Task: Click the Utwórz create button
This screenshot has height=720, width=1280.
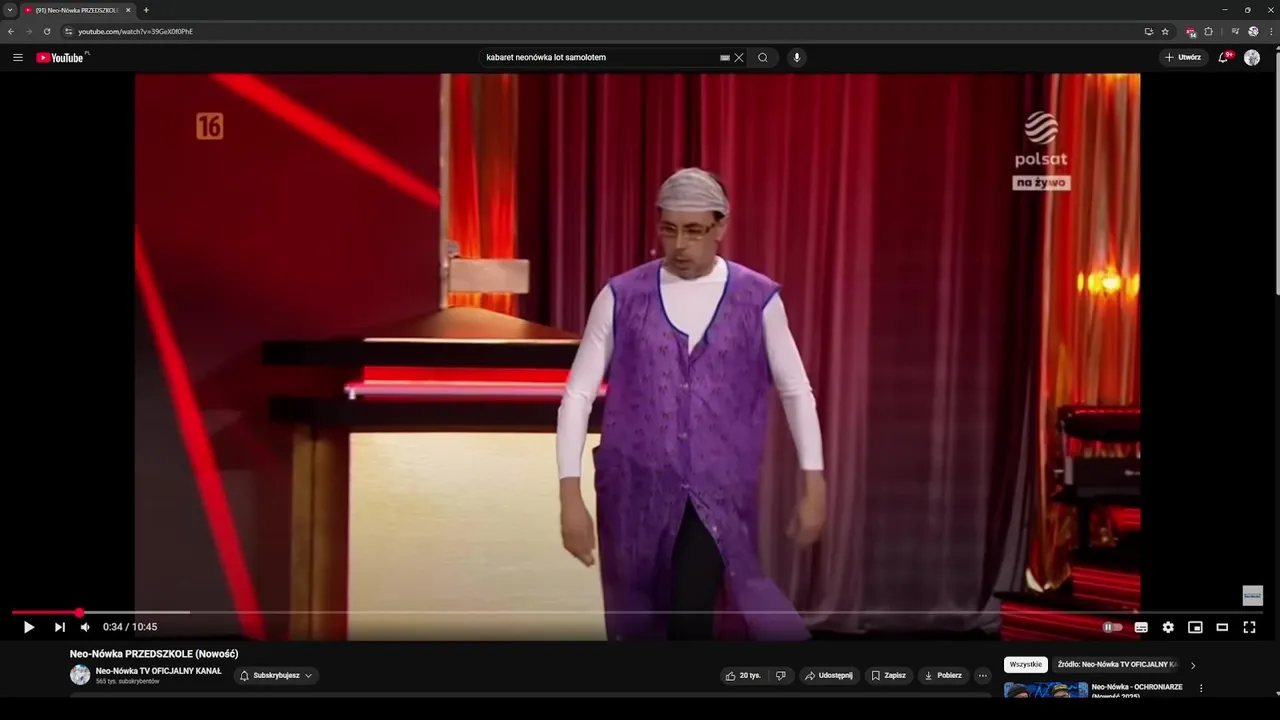Action: point(1183,57)
